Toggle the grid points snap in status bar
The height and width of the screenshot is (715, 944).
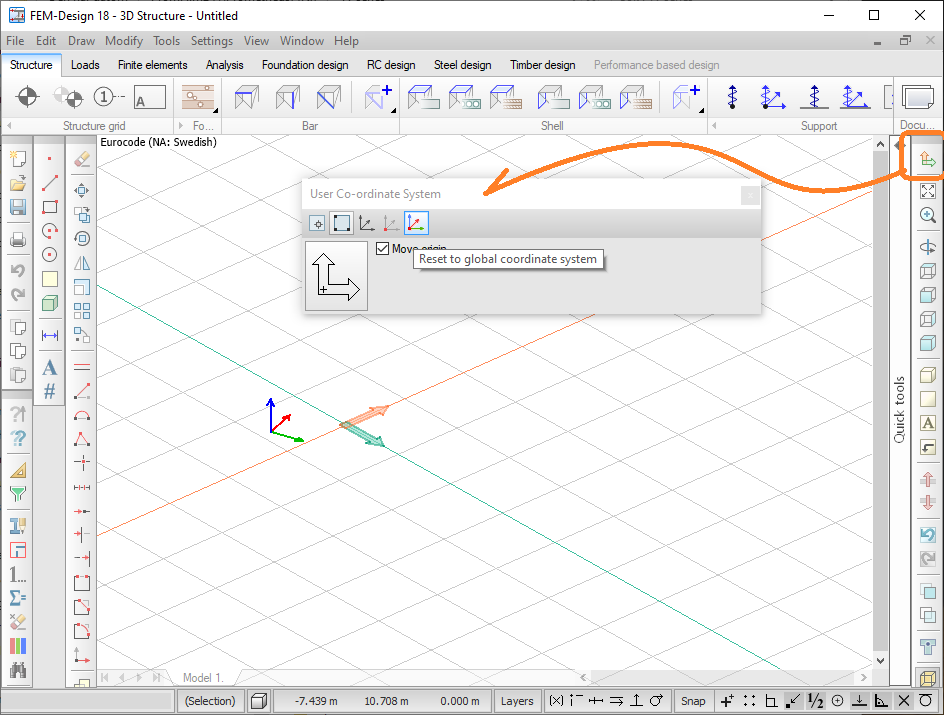click(x=750, y=701)
